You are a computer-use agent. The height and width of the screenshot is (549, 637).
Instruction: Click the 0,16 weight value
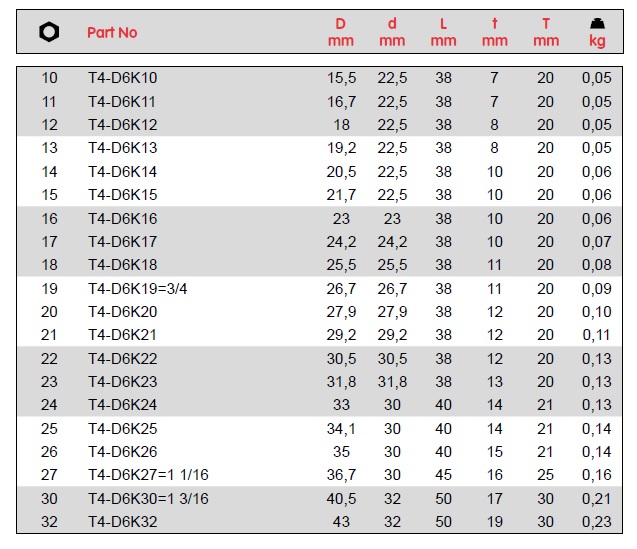596,475
